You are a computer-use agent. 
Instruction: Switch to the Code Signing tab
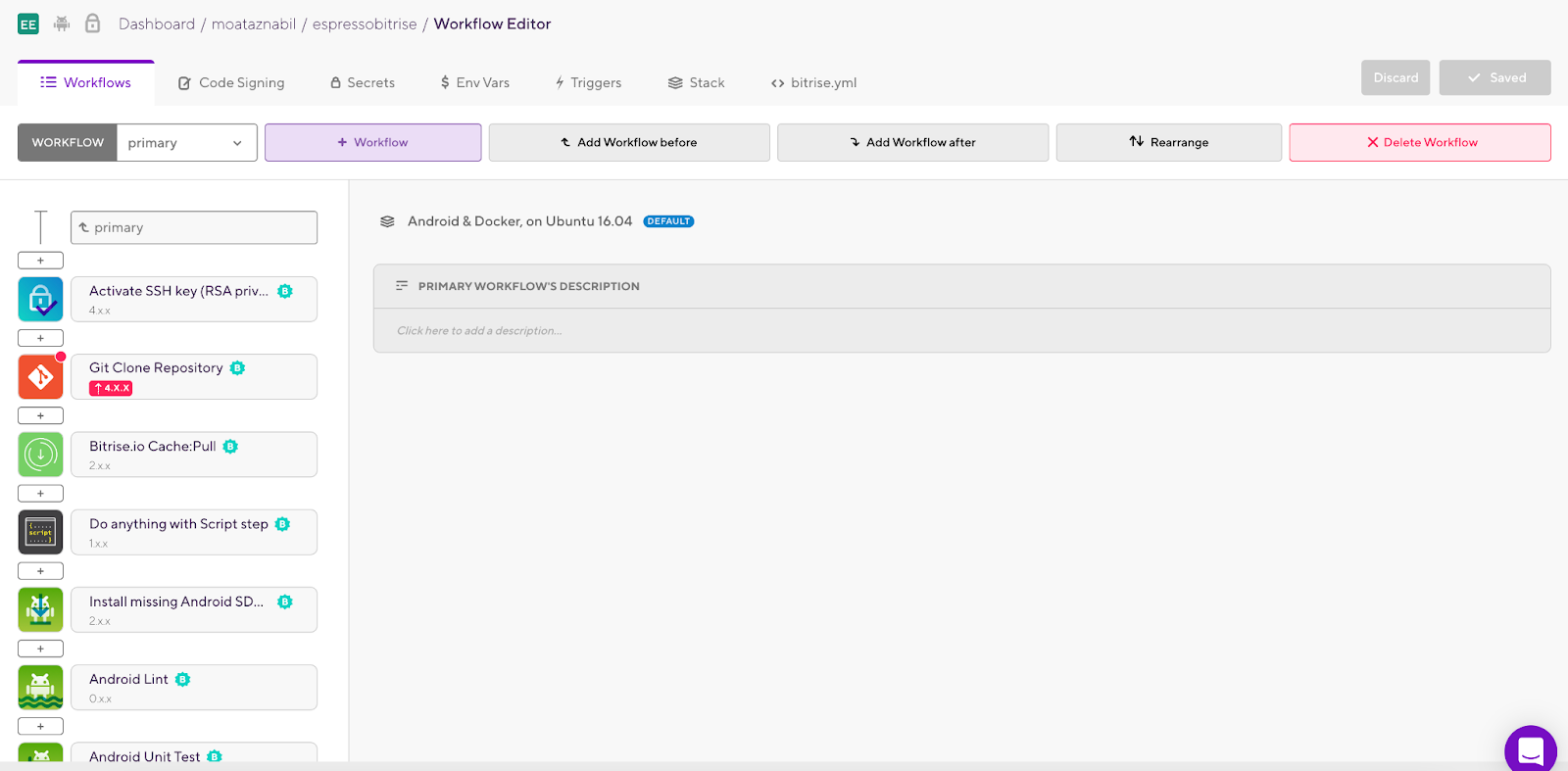231,83
